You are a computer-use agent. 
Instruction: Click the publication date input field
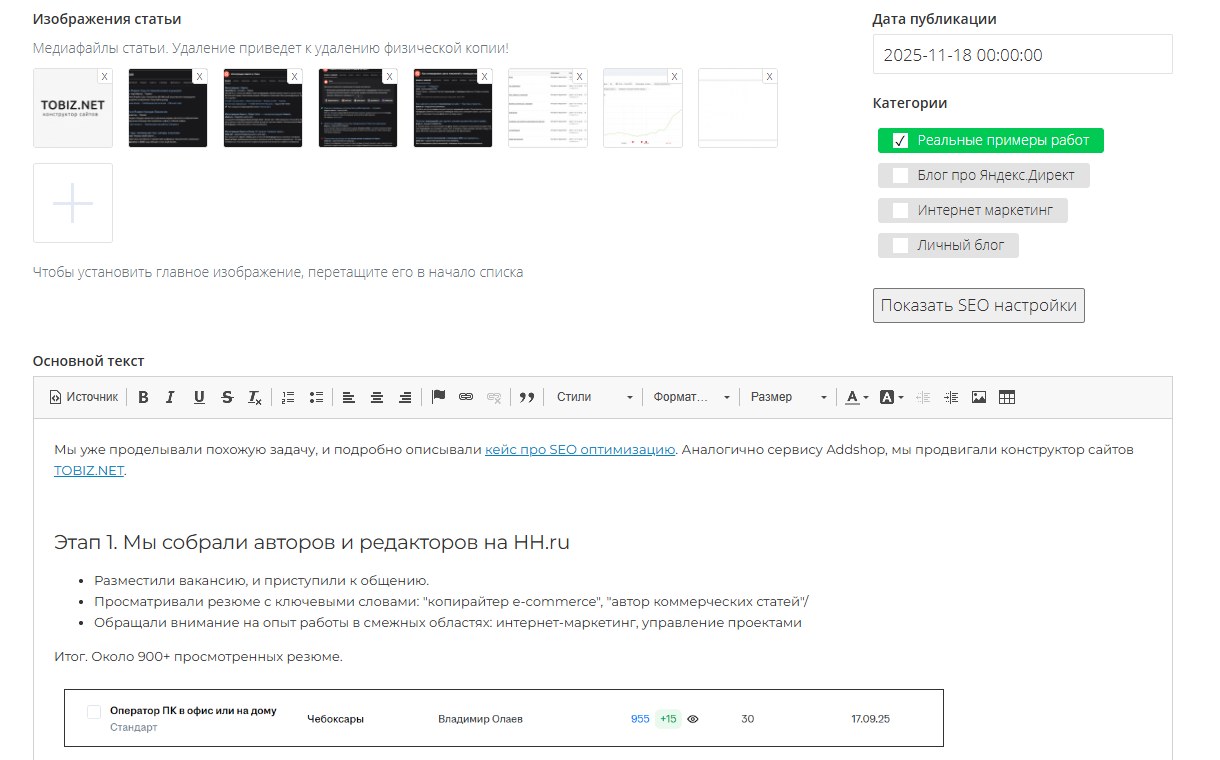(1023, 55)
